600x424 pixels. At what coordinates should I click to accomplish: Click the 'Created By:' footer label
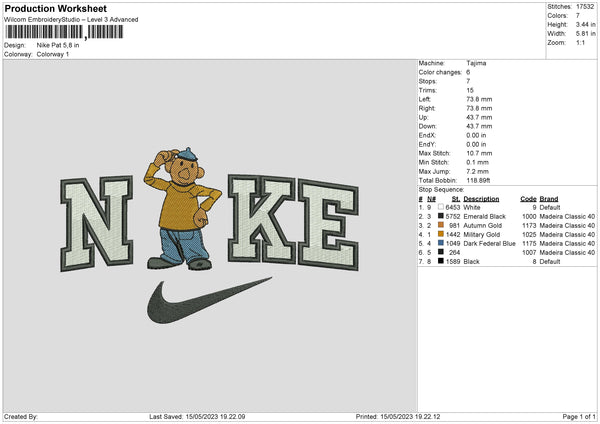pos(21,416)
